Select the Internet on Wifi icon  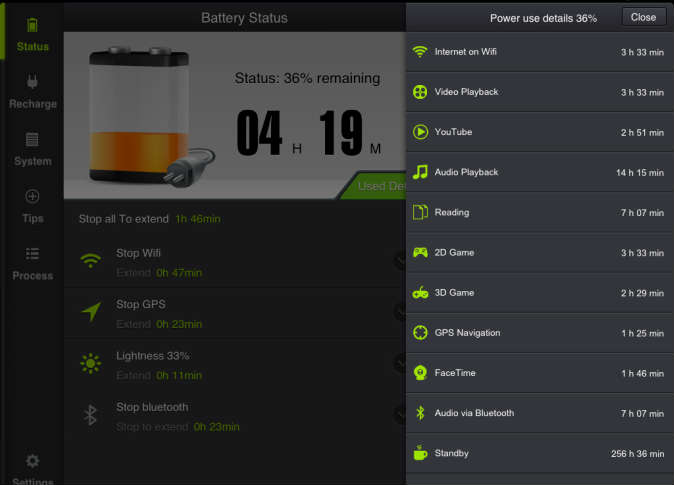pos(420,52)
